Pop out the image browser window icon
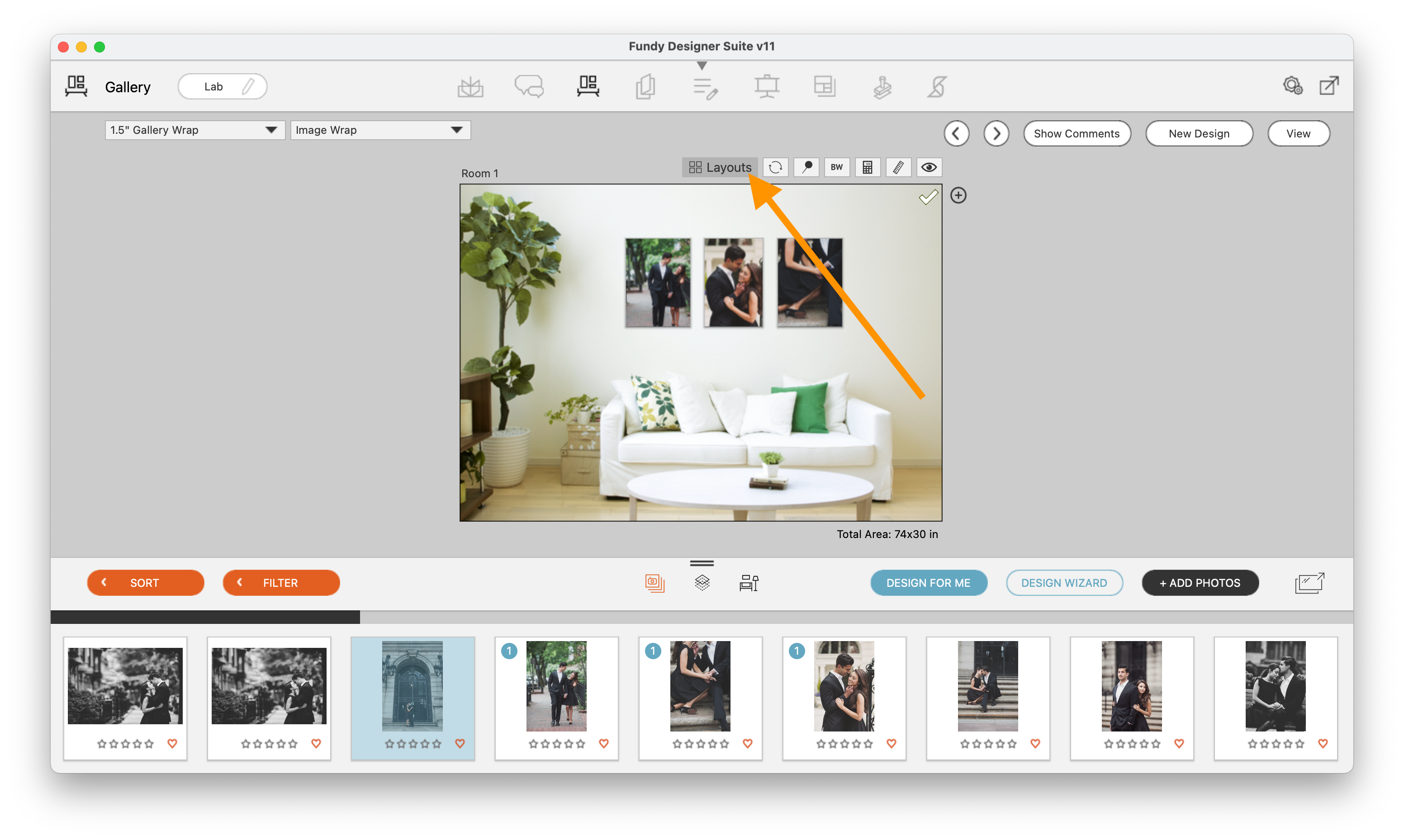Viewport: 1404px width, 840px height. pyautogui.click(x=1309, y=582)
